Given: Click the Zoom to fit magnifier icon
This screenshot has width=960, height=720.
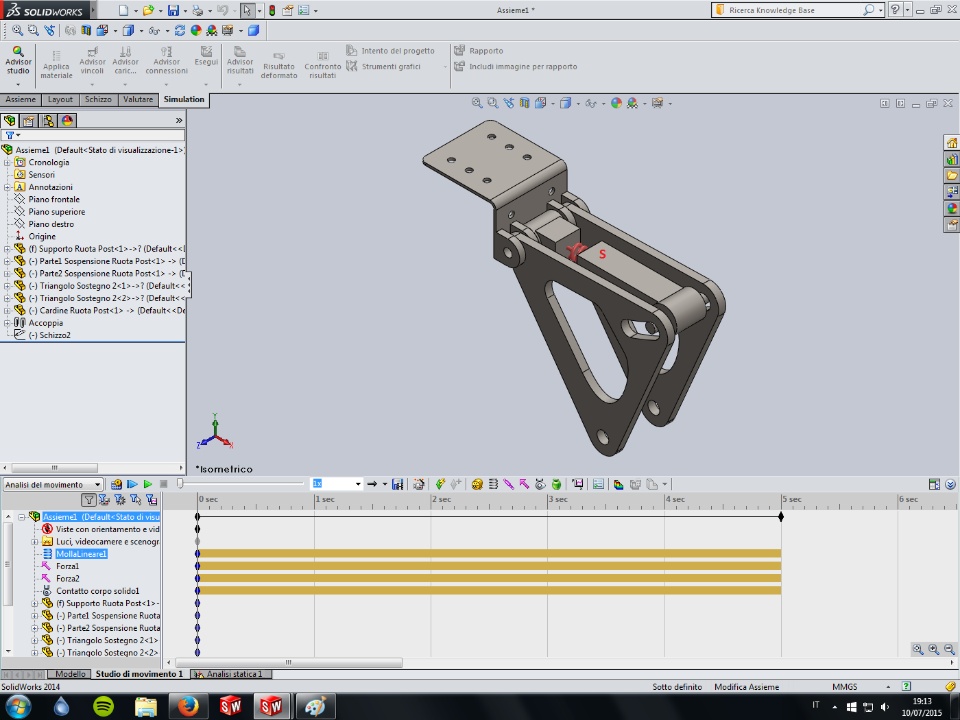Looking at the screenshot, I should [477, 103].
